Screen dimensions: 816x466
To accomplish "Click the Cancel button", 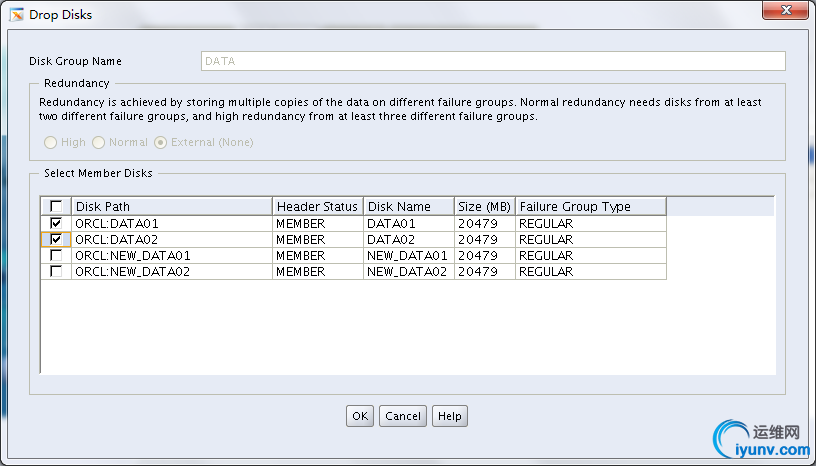I will [403, 416].
